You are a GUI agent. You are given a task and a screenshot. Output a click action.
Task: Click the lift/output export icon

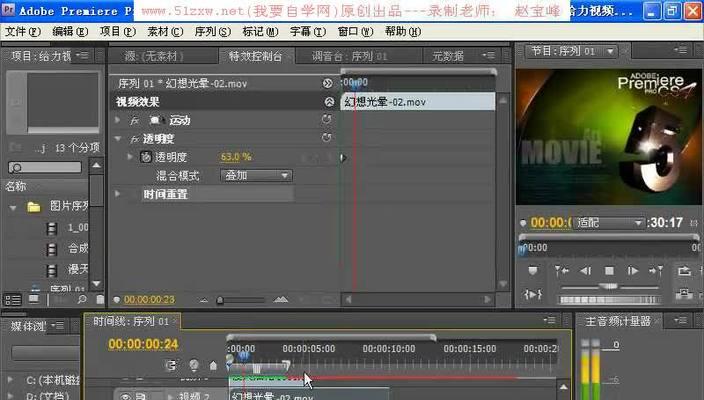point(684,271)
